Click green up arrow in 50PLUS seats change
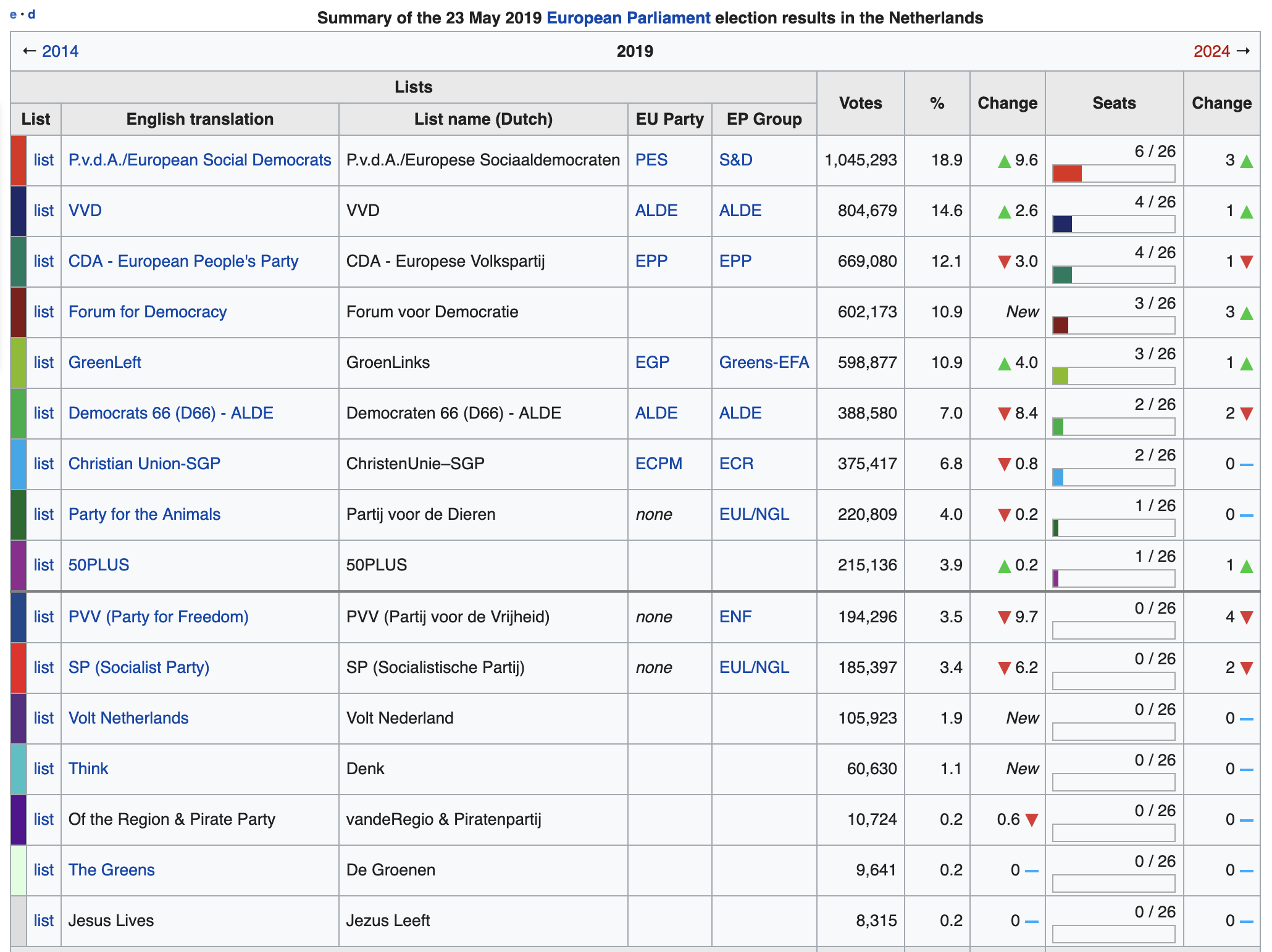Screen dimensions: 1272x952 [x=1246, y=566]
